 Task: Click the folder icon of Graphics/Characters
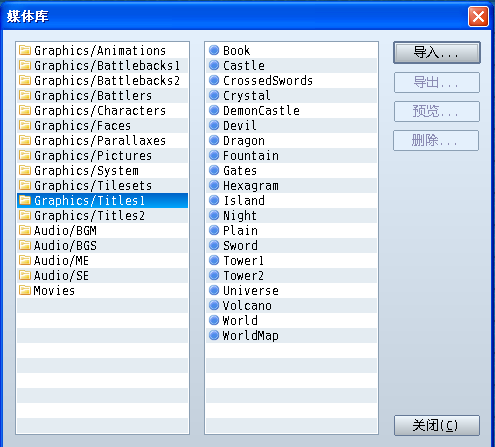tap(25, 110)
